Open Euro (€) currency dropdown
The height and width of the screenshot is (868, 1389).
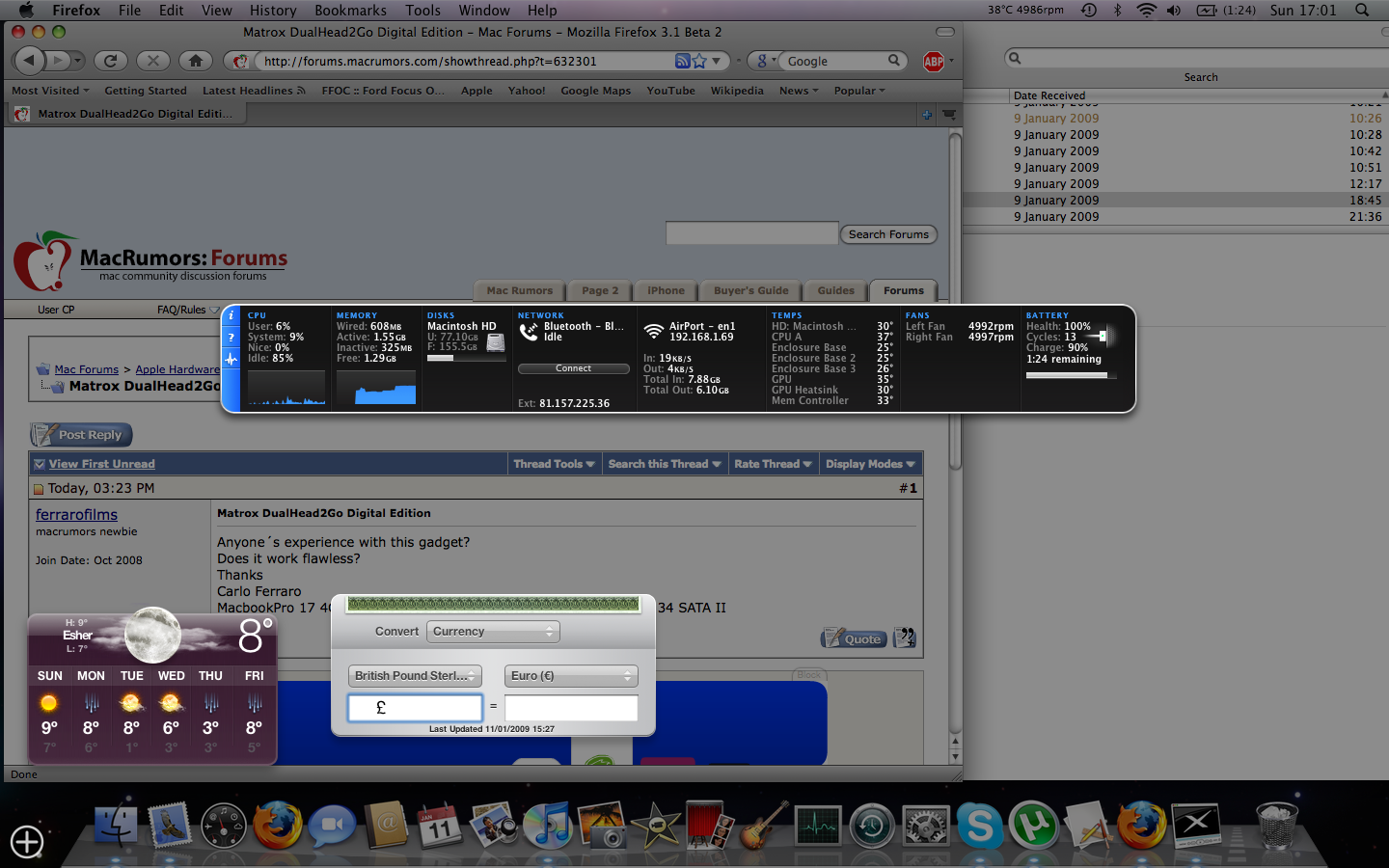point(571,676)
